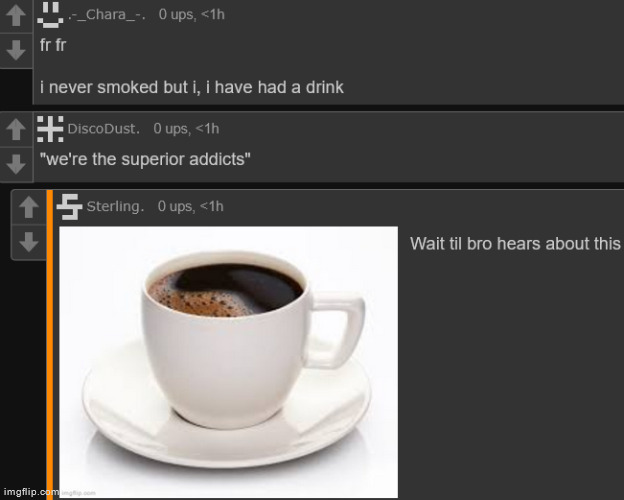Open Sterling's avatar icon
The width and height of the screenshot is (624, 500).
[69, 207]
